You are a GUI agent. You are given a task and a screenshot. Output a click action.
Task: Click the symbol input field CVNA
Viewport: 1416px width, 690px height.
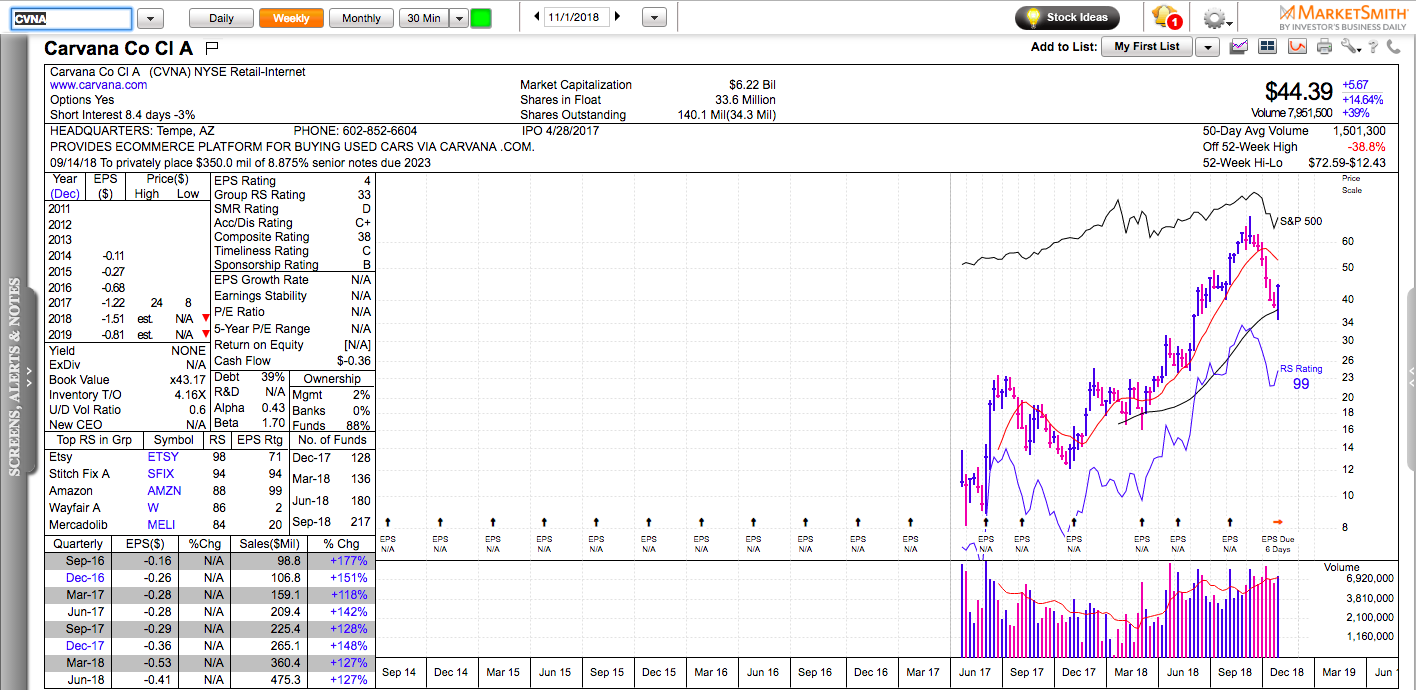pyautogui.click(x=71, y=18)
